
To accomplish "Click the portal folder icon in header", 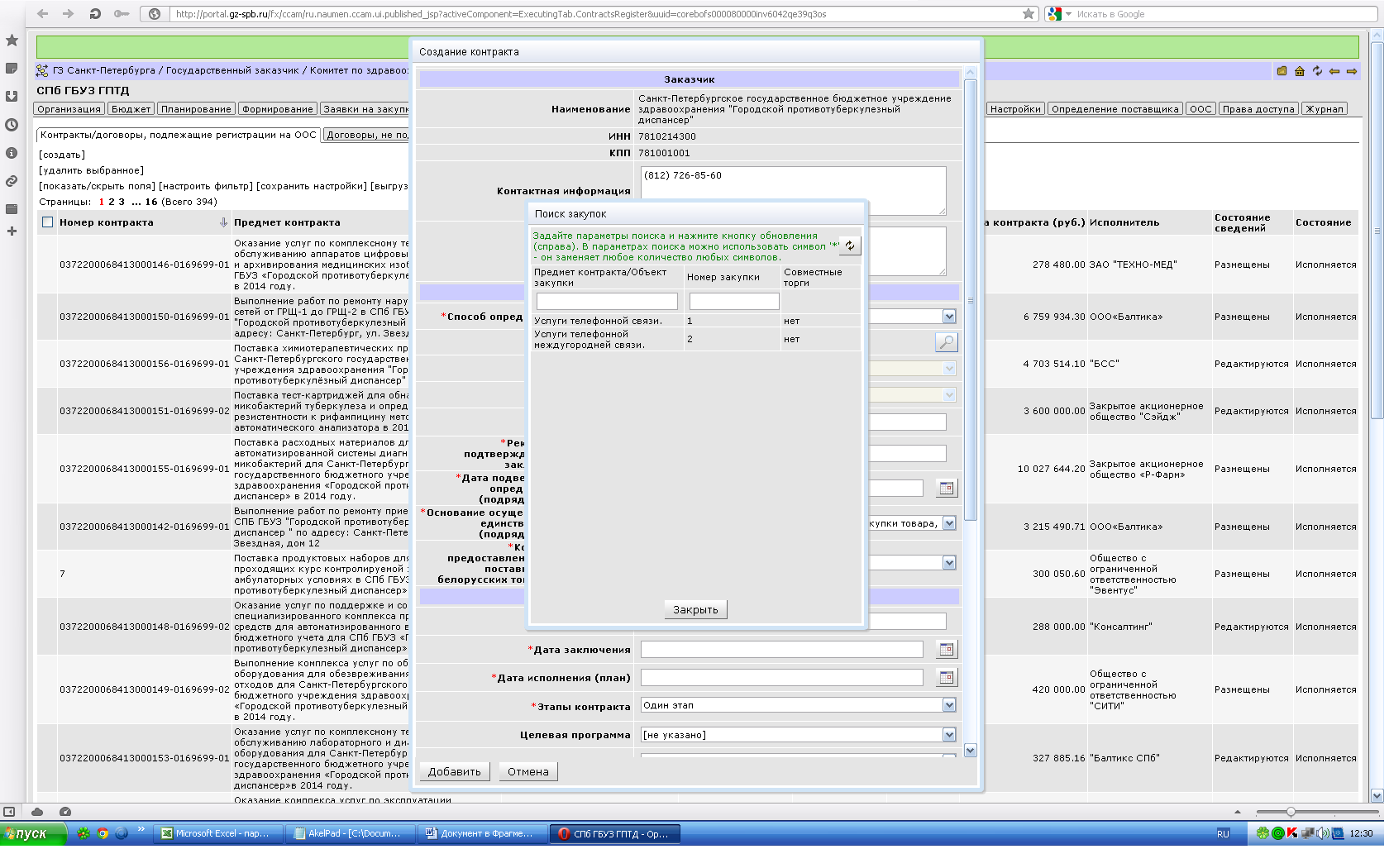I will tap(1282, 71).
